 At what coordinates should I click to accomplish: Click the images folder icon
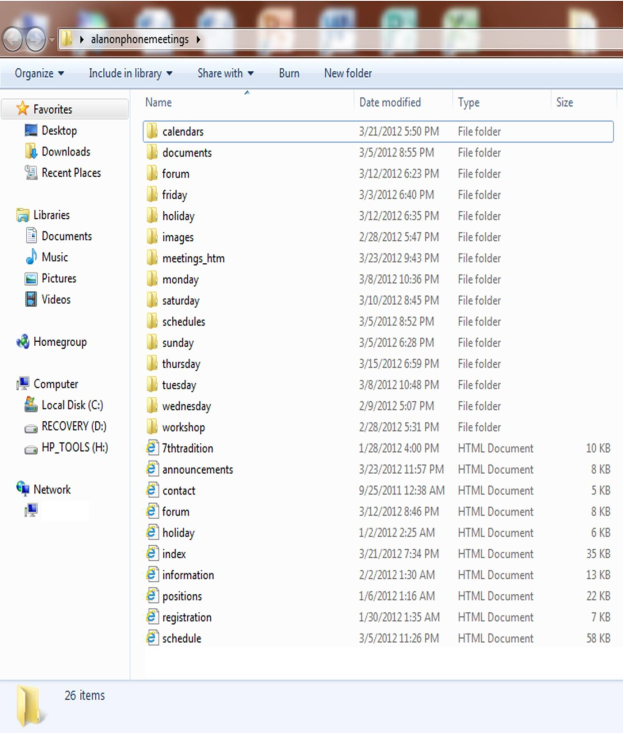(152, 237)
